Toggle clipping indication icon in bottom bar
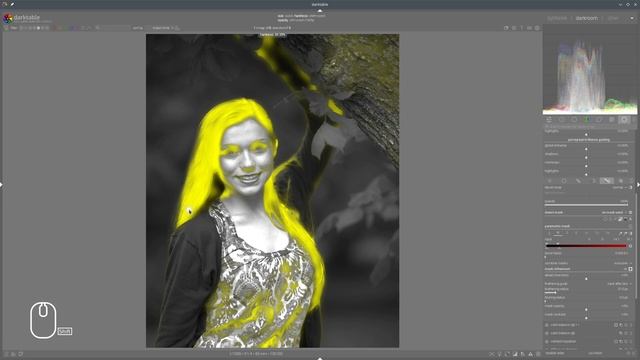The image size is (640, 360). (515, 354)
